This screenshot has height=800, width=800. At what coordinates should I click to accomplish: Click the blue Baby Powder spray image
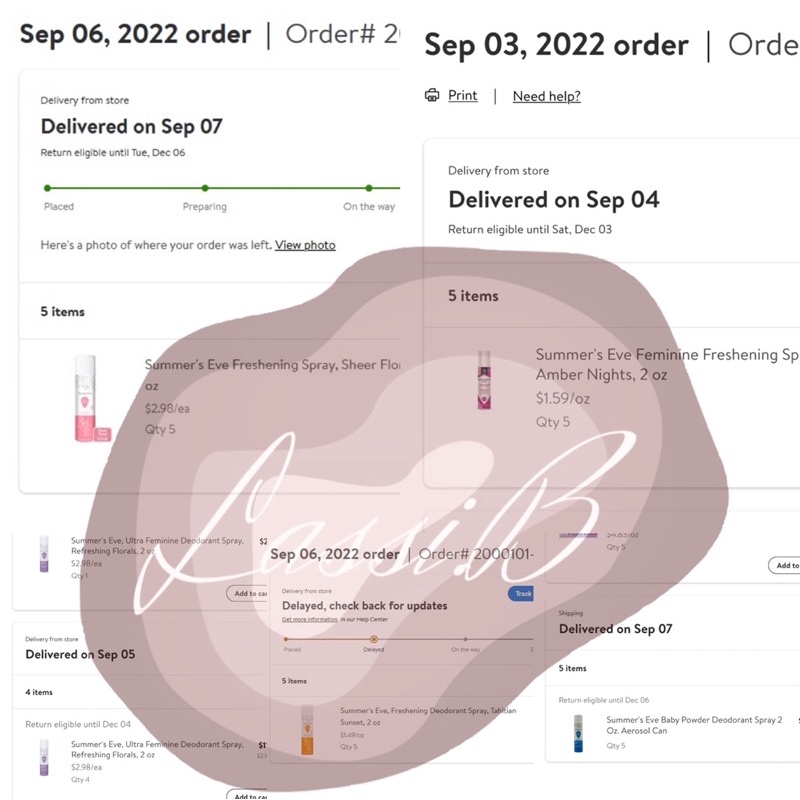pyautogui.click(x=578, y=733)
